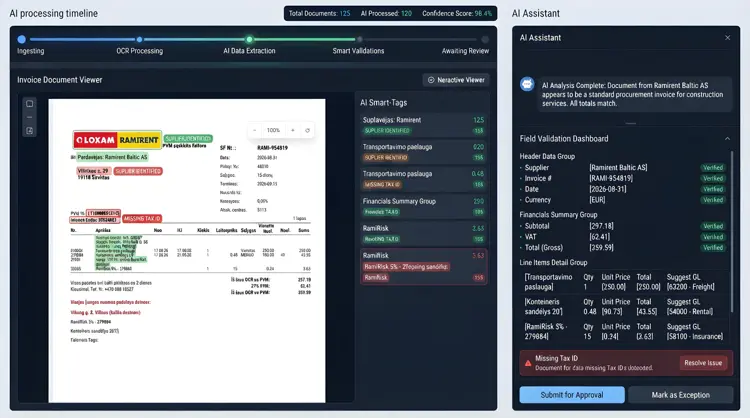Screen dimensions: 750x418
Task: Click the green Pardavėjas: Ramirent Baltic AS highlight
Action: pyautogui.click(x=112, y=157)
